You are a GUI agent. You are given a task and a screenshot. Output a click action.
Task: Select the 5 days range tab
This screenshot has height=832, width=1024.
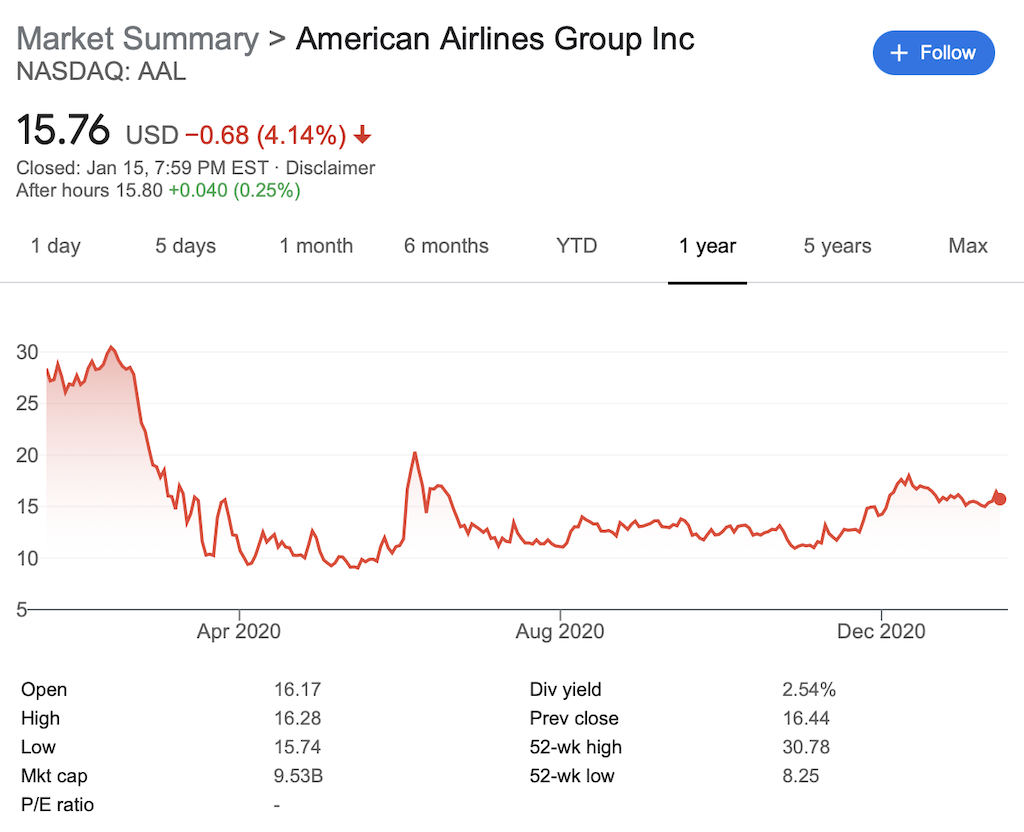pyautogui.click(x=185, y=246)
